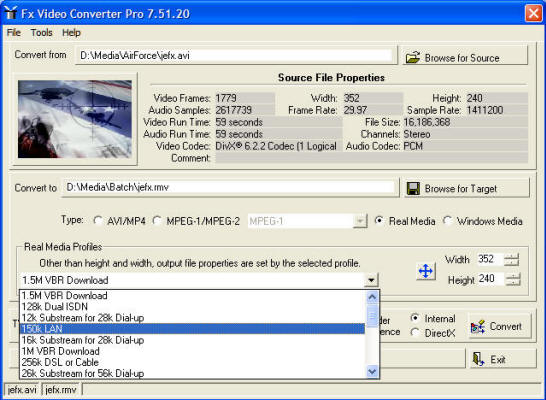Click the Convert from source path field
Image resolution: width=546 pixels, height=400 pixels.
click(236, 55)
